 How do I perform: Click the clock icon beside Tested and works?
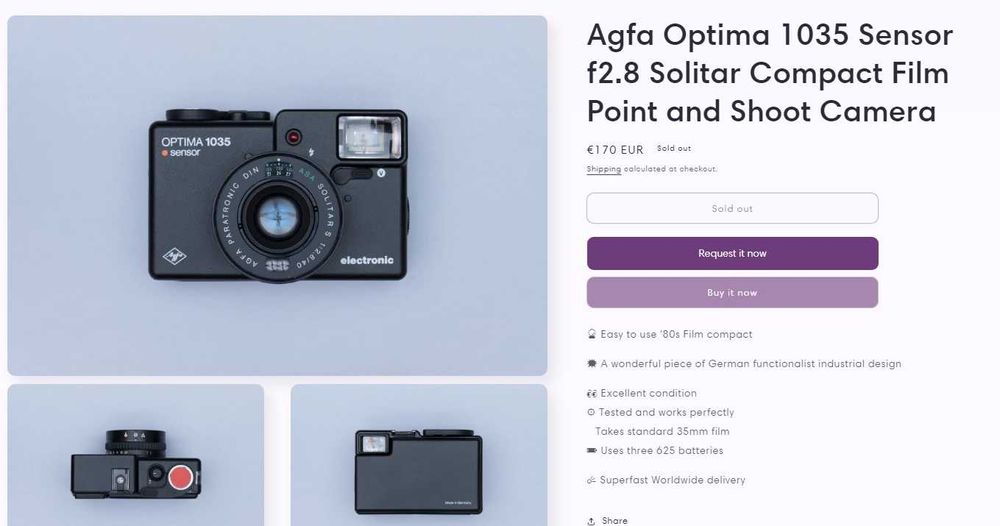(x=591, y=412)
